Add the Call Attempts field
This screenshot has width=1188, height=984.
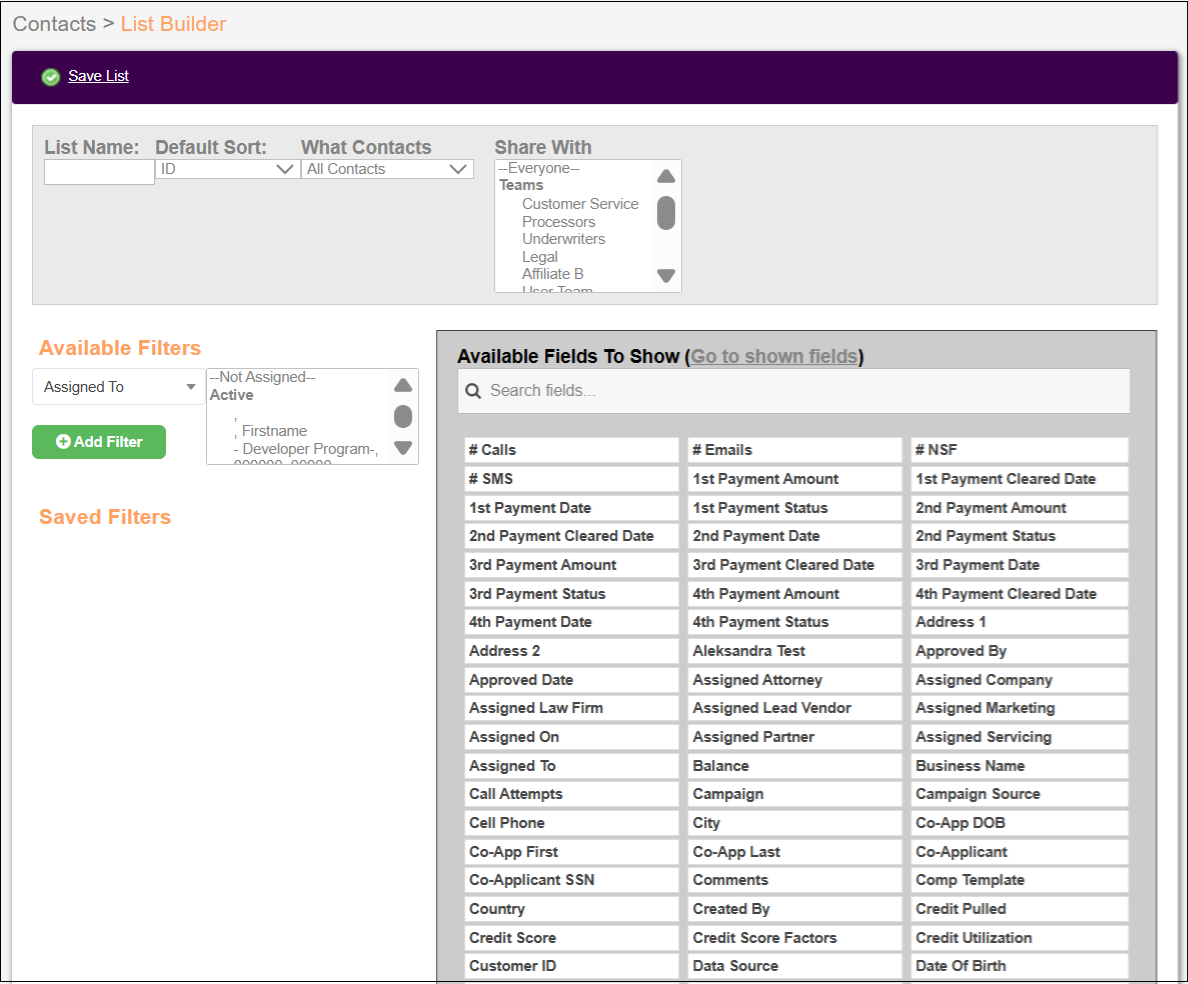click(x=571, y=794)
